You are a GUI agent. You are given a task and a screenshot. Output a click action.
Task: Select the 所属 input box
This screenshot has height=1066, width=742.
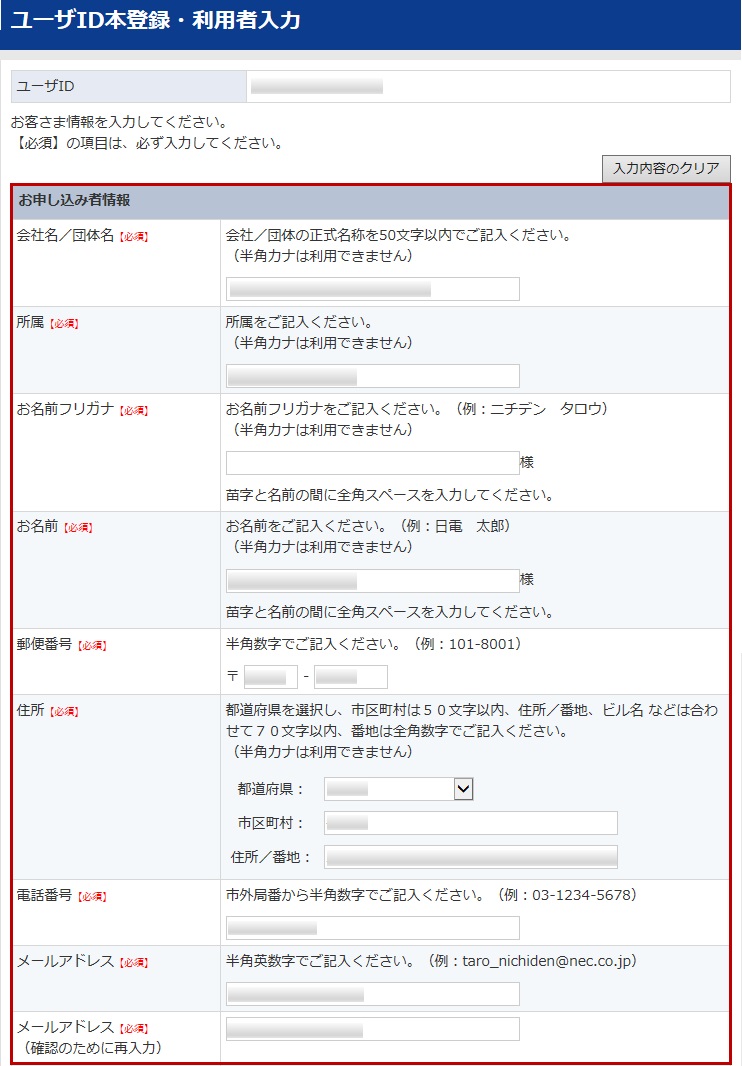point(372,376)
